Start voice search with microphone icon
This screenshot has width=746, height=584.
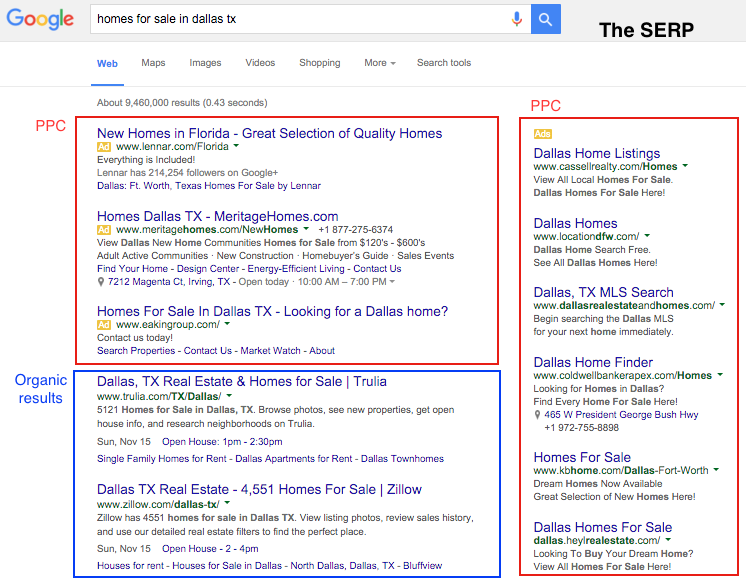click(x=517, y=19)
